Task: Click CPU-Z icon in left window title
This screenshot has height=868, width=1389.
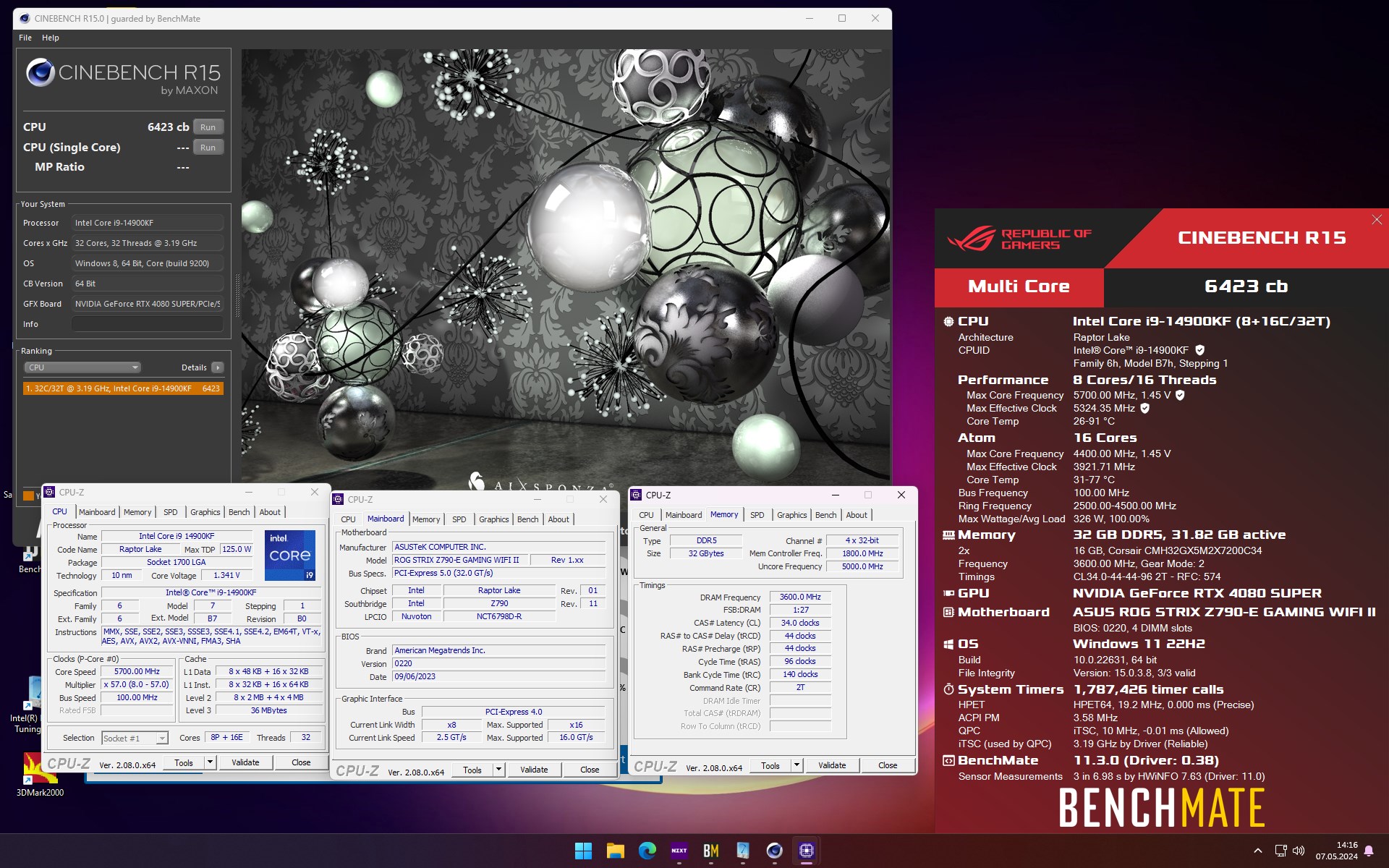Action: [x=50, y=492]
